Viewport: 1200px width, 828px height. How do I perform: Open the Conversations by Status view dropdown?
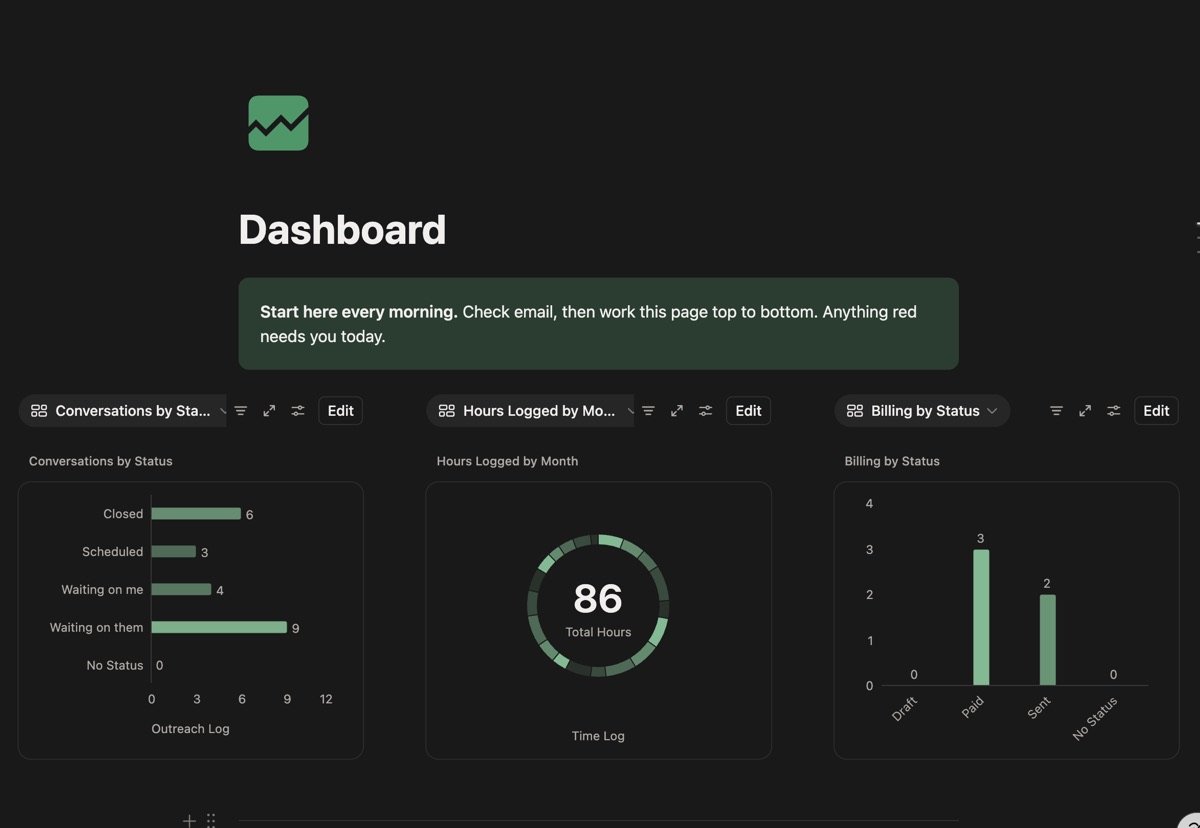pyautogui.click(x=125, y=411)
